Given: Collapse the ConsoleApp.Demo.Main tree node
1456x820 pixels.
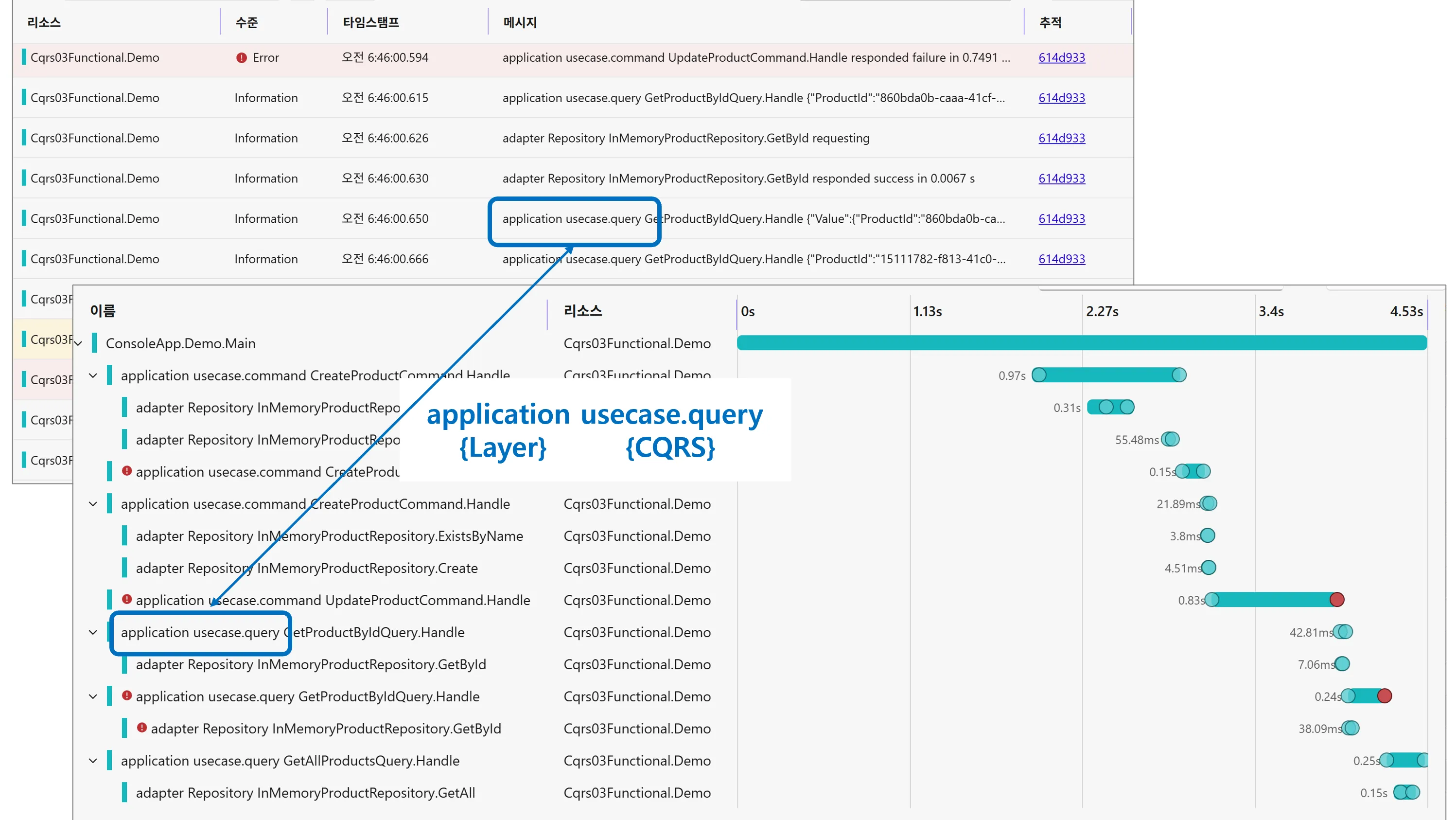Looking at the screenshot, I should coord(79,344).
